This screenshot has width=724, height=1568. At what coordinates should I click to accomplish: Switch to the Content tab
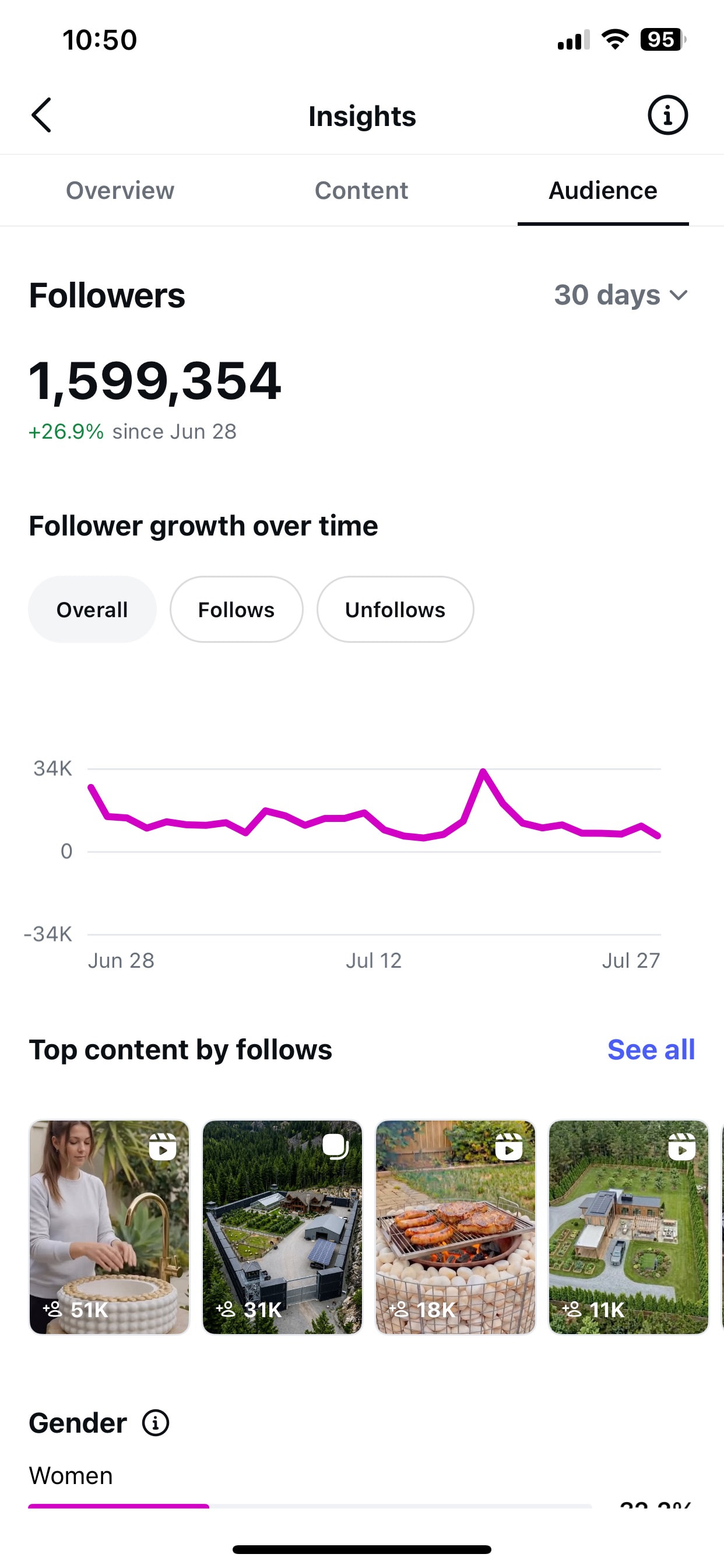pos(361,191)
